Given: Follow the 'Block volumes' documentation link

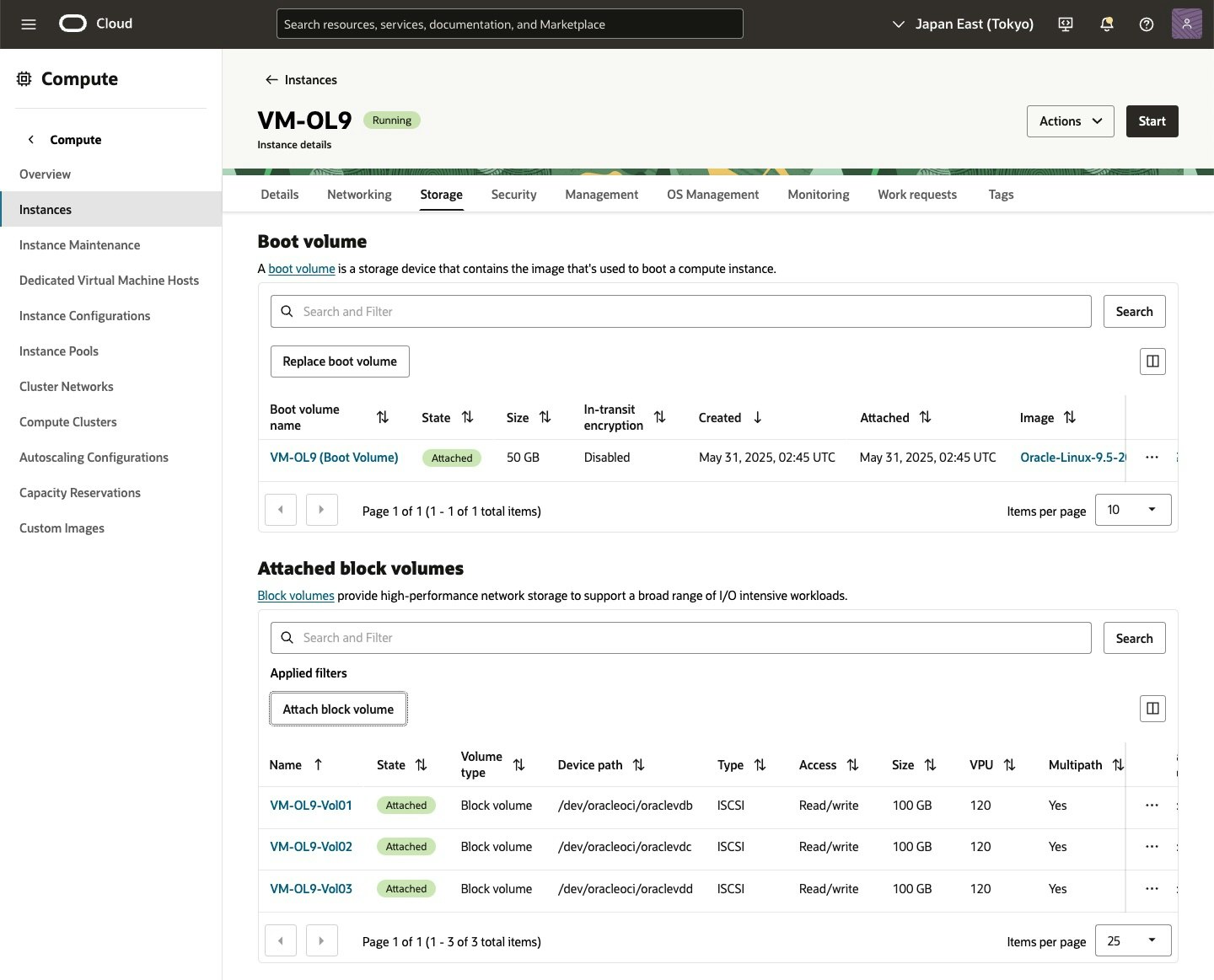Looking at the screenshot, I should pos(296,596).
